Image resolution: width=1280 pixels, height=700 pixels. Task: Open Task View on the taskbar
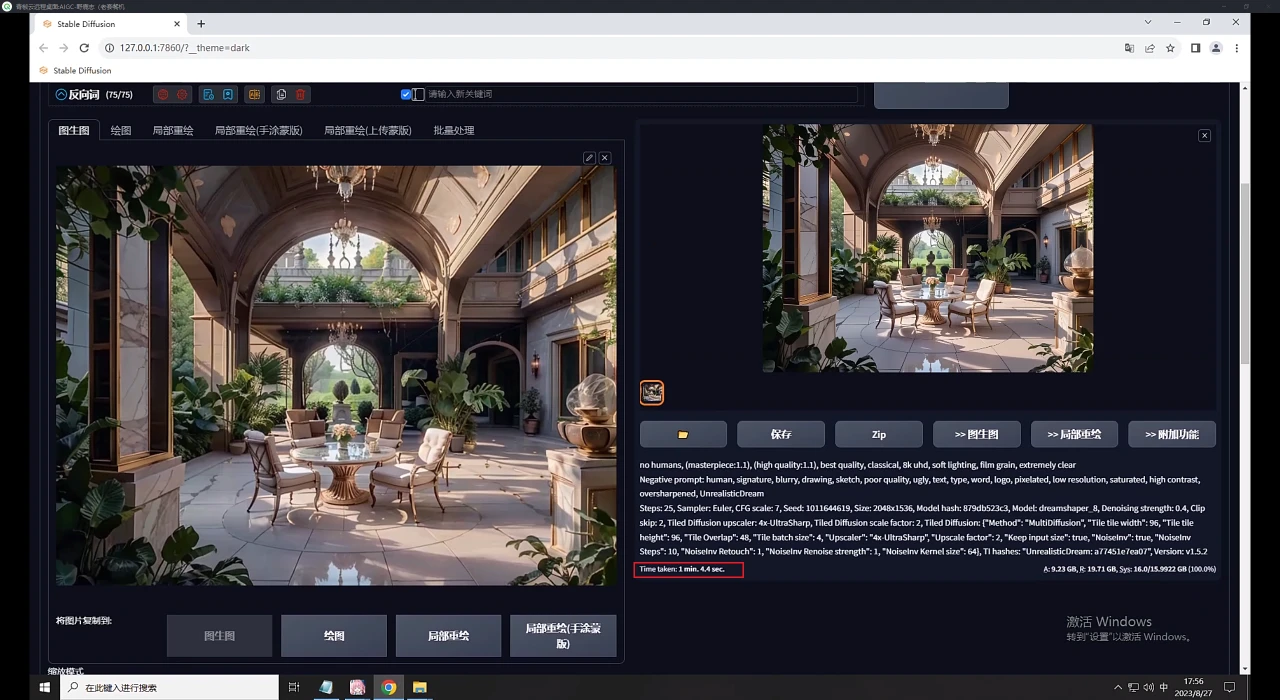pyautogui.click(x=294, y=687)
